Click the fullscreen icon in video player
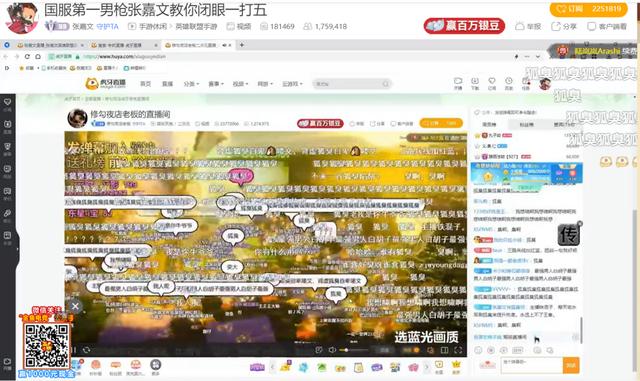This screenshot has height=381, width=640. 458,350
